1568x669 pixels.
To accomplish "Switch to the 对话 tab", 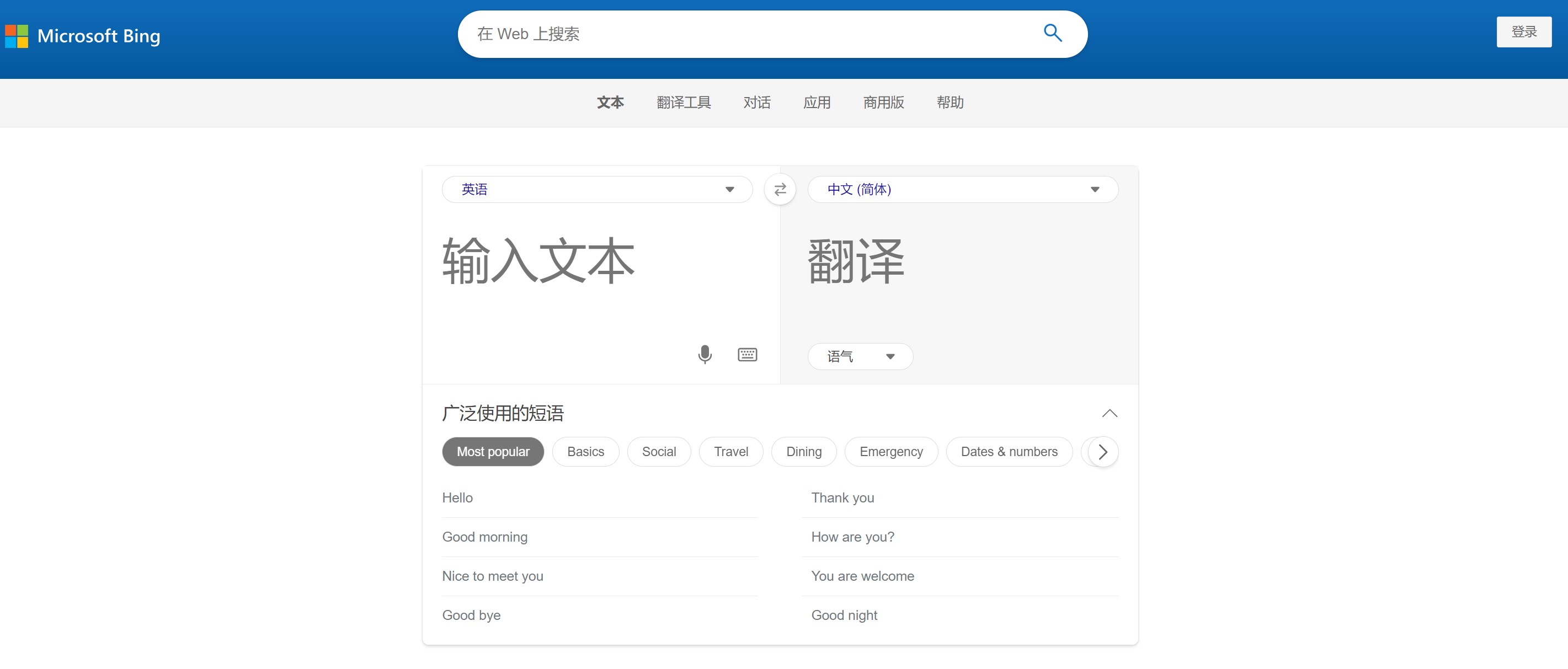I will (756, 102).
